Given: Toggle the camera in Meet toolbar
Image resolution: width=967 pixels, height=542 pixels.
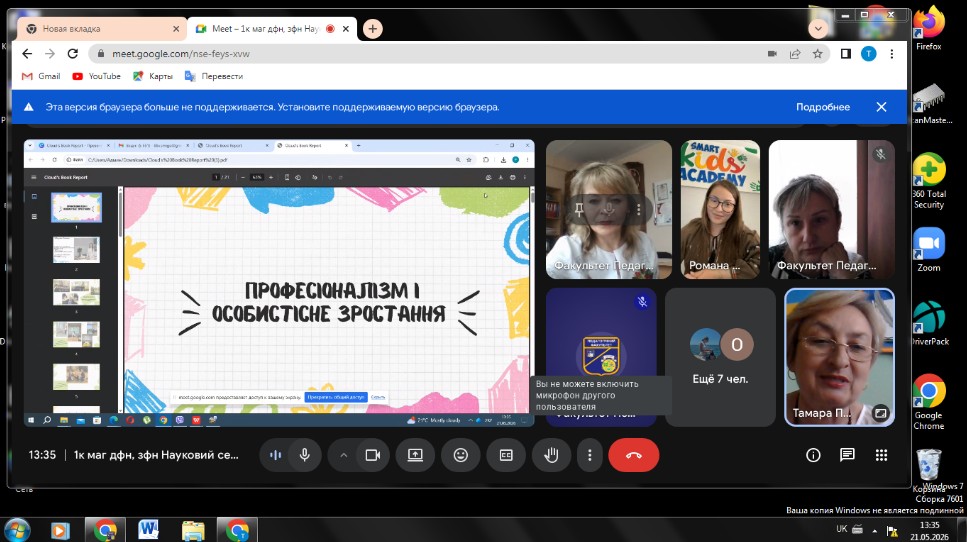Looking at the screenshot, I should tap(372, 455).
